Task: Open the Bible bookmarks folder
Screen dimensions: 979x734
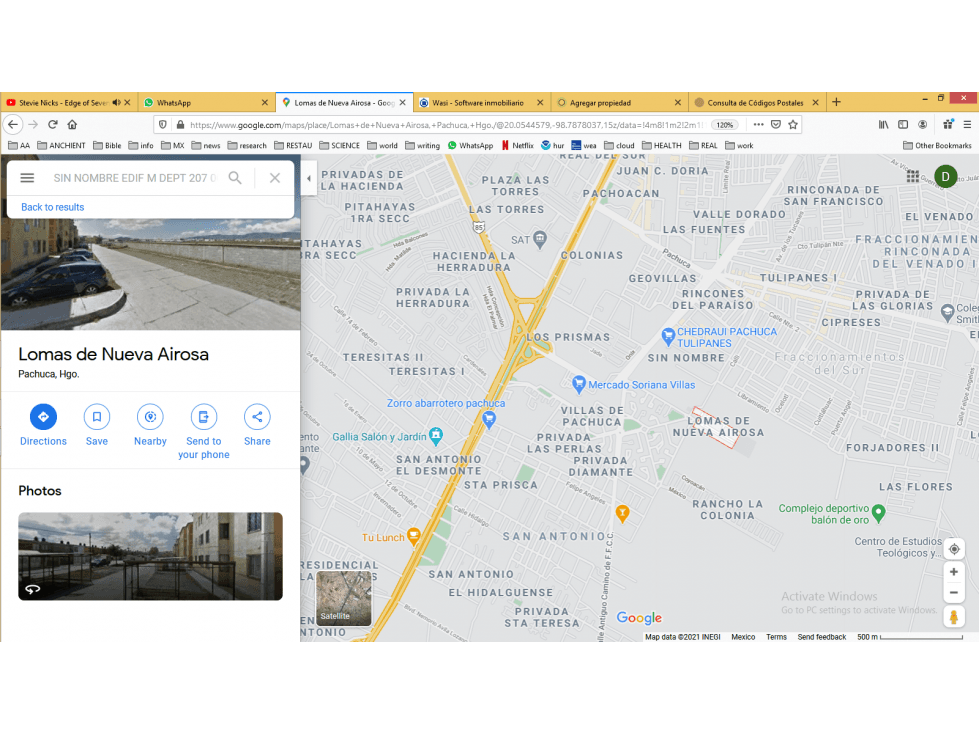Action: coord(107,145)
